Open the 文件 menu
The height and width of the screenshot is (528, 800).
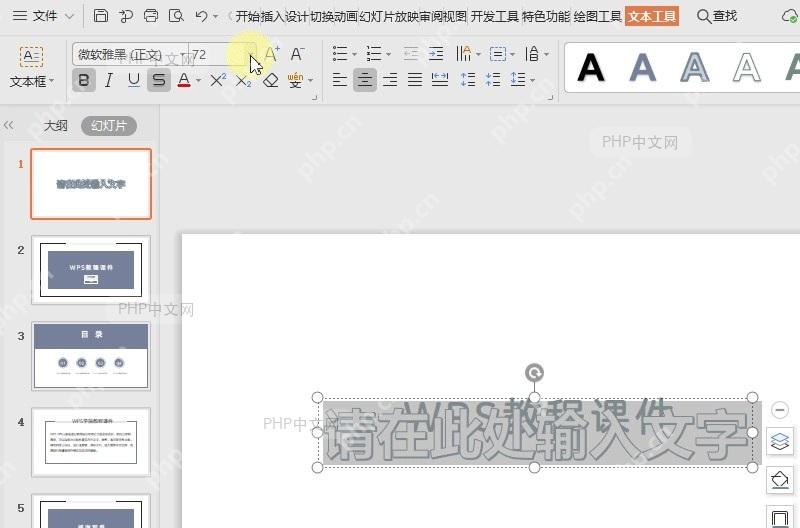(x=44, y=16)
